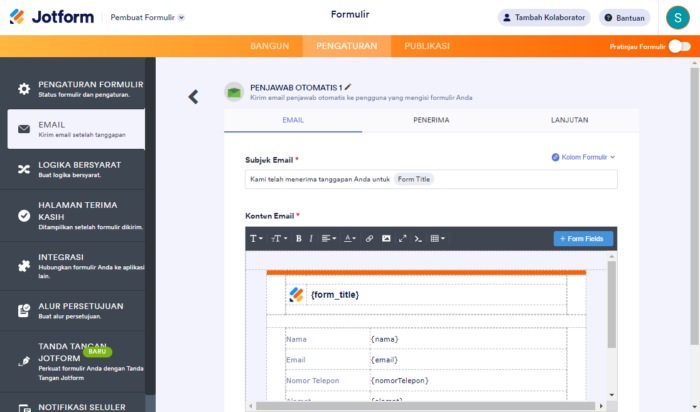Viewport: 700px width, 412px height.
Task: Switch to the LANJUTAN tab
Action: 570,120
